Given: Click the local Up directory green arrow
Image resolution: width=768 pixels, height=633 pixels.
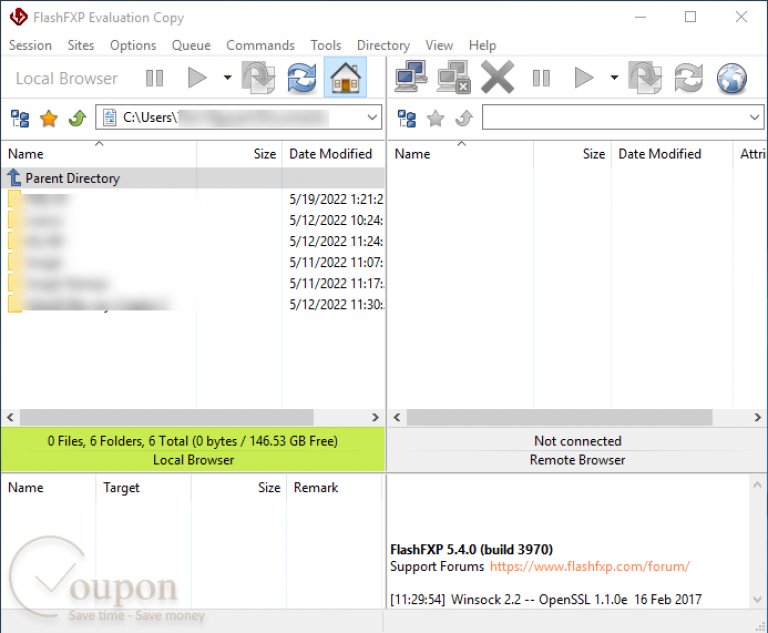Looking at the screenshot, I should point(77,118).
